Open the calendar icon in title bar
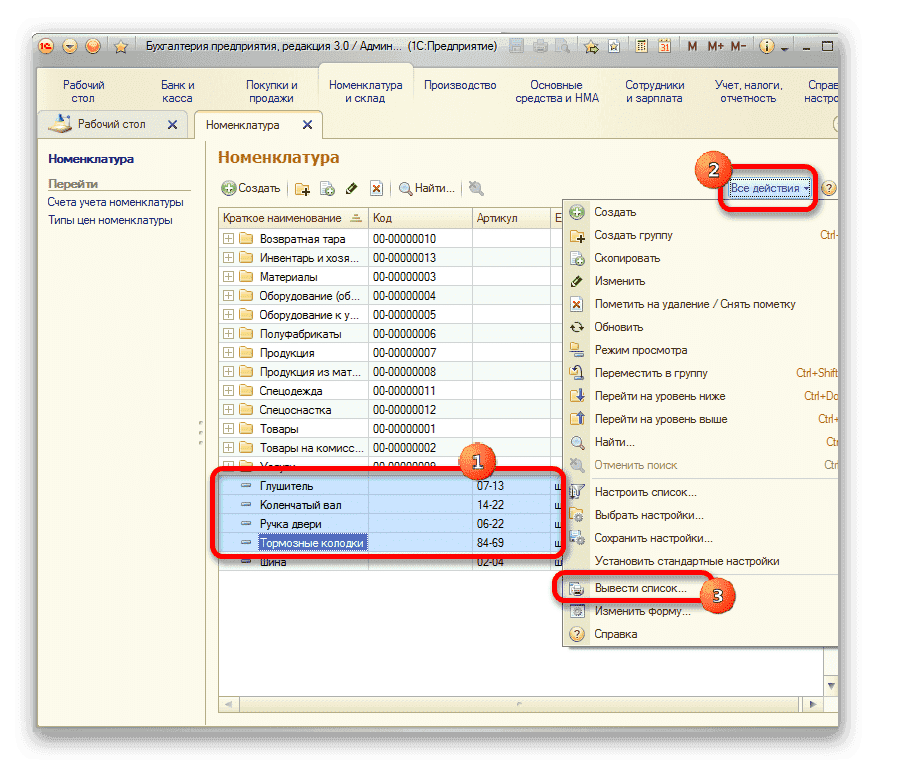This screenshot has height=764, width=897. click(x=665, y=46)
